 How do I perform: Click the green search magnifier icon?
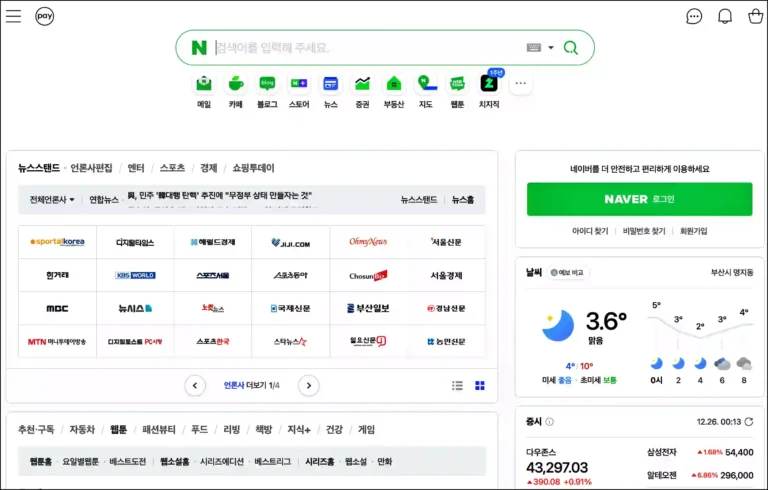click(x=571, y=47)
